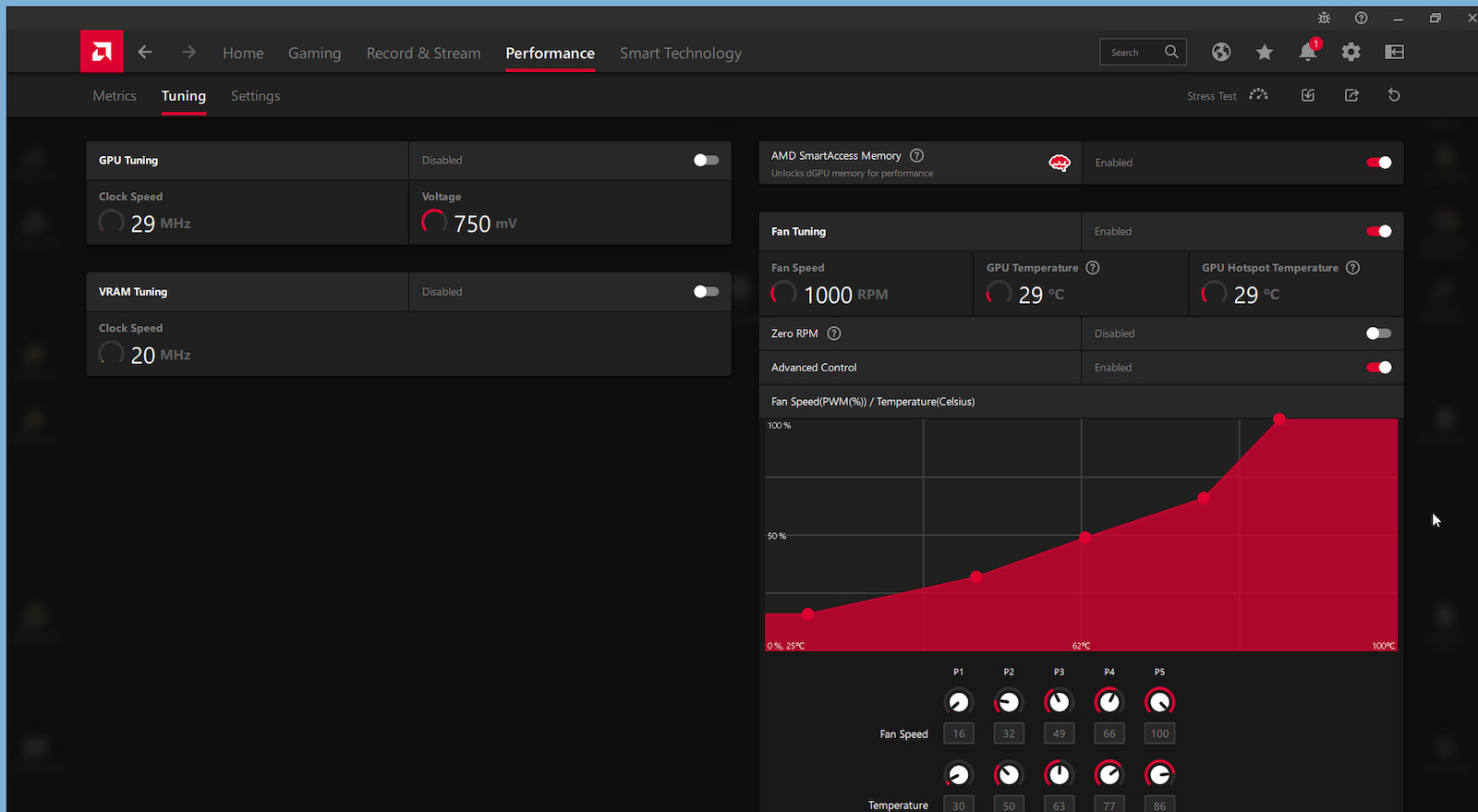1478x812 pixels.
Task: Click the P2 Fan Speed knob
Action: point(1009,702)
